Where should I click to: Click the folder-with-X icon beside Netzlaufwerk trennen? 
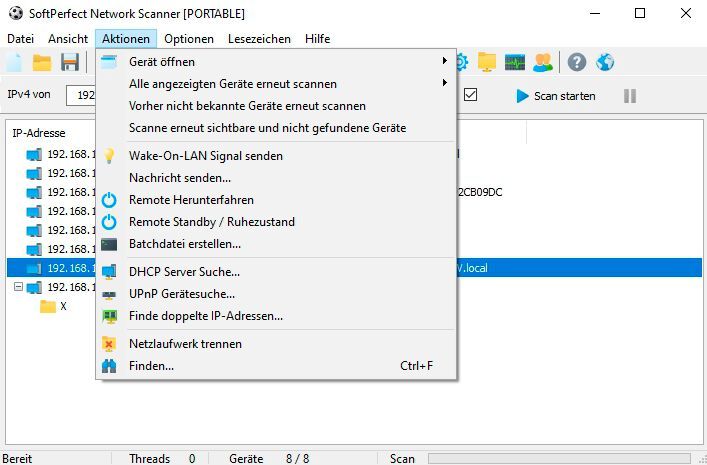tap(109, 344)
